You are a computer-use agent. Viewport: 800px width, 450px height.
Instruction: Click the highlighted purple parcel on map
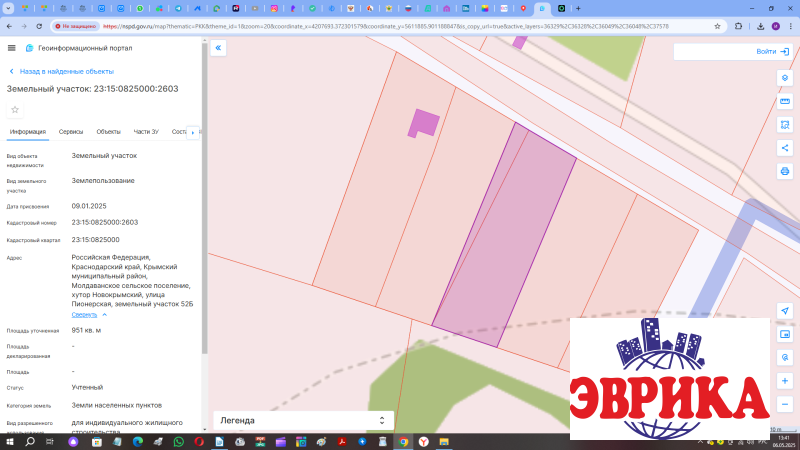point(505,235)
